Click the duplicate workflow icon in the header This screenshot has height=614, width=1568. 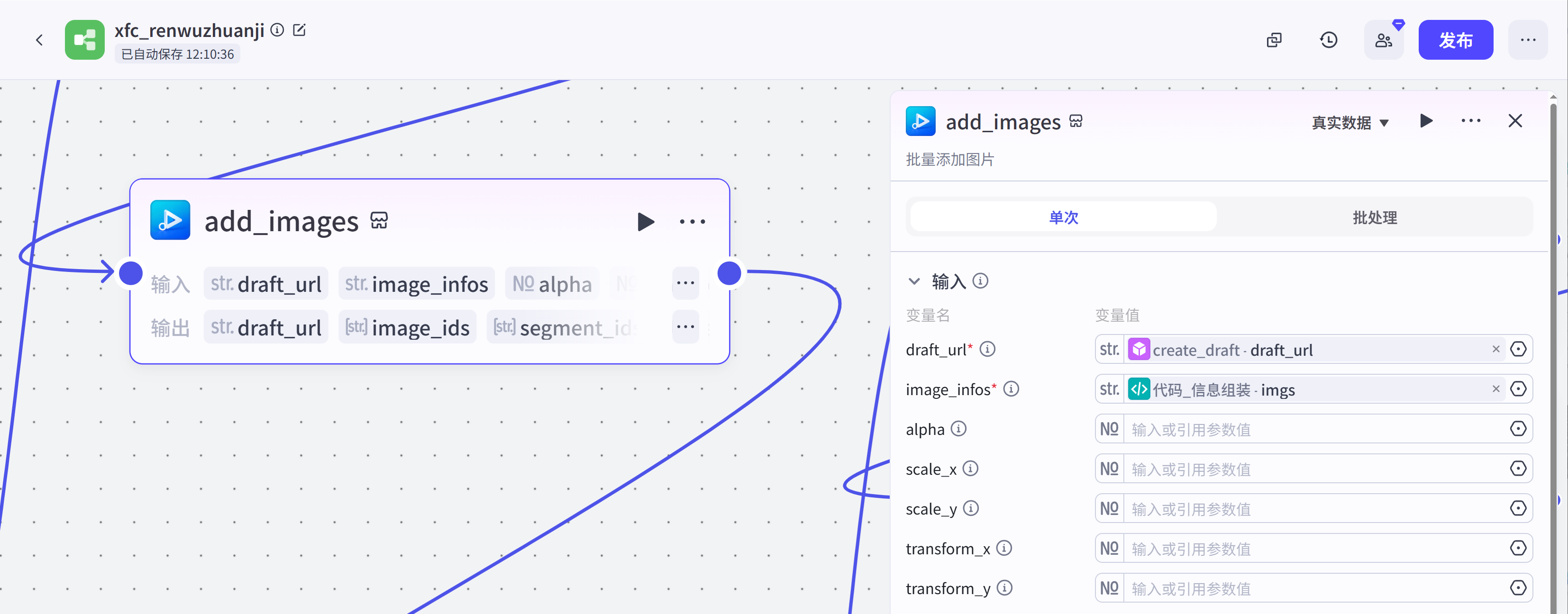click(1274, 40)
